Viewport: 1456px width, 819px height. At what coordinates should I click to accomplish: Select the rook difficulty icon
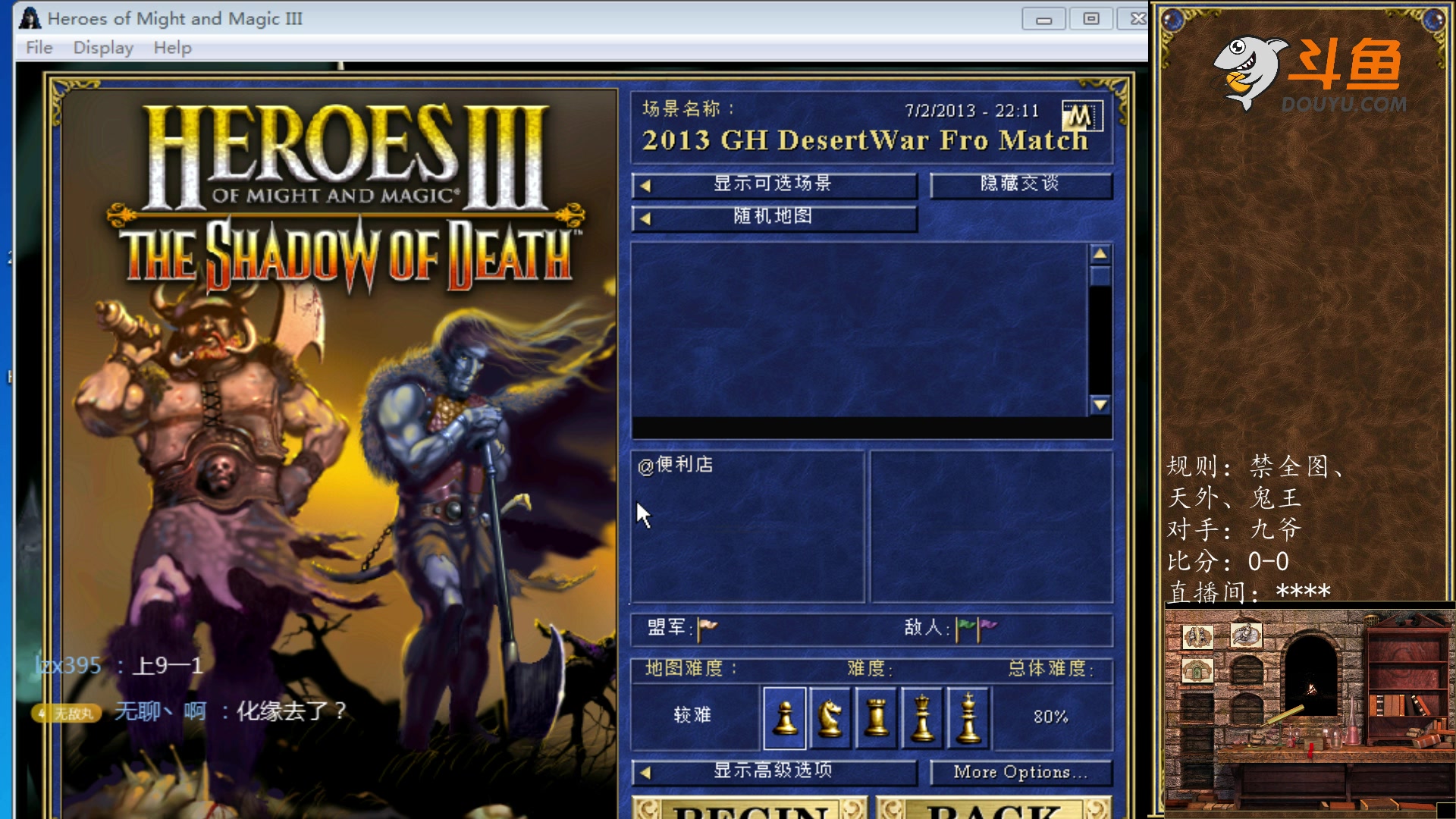pos(876,717)
